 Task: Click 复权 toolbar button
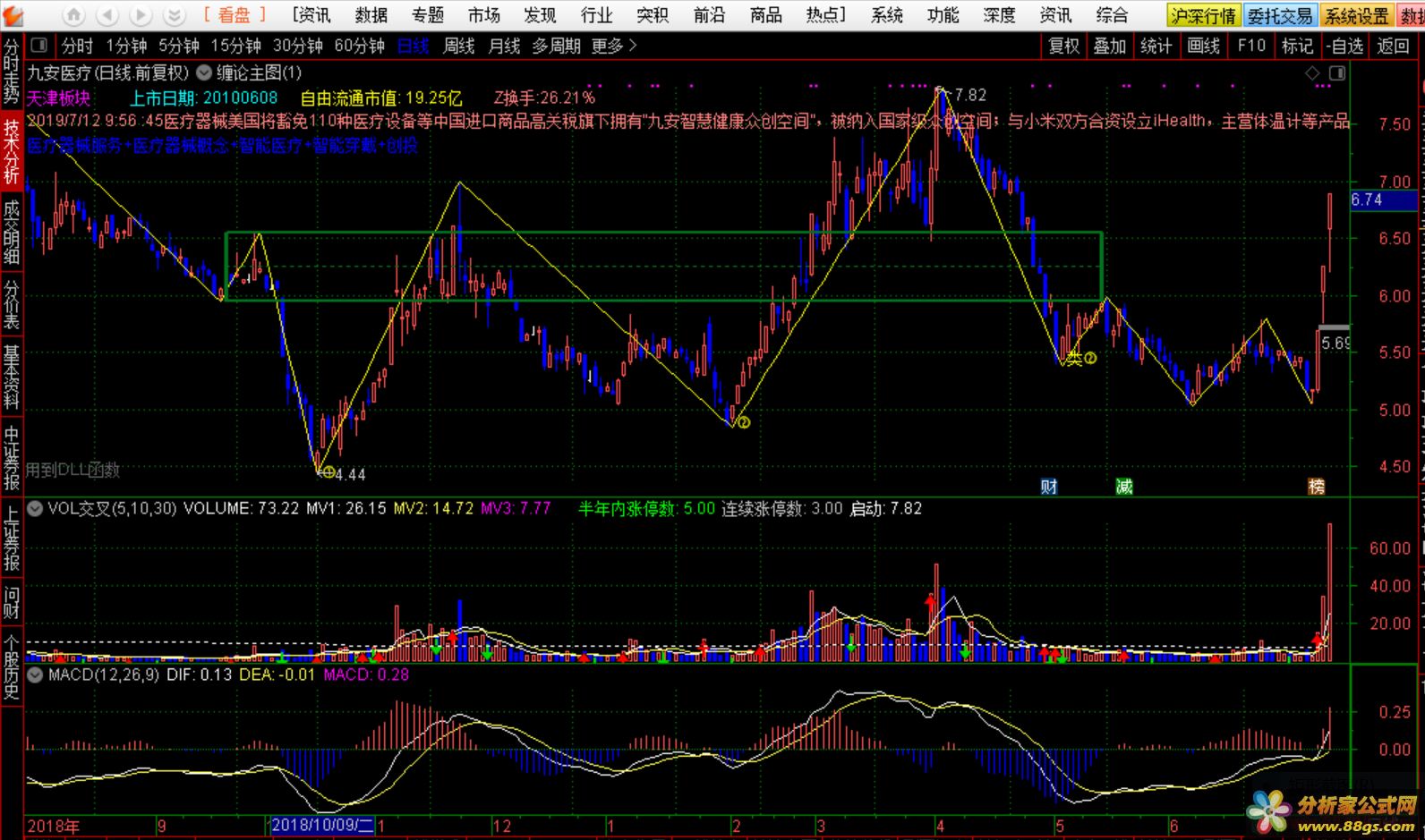click(x=1064, y=46)
